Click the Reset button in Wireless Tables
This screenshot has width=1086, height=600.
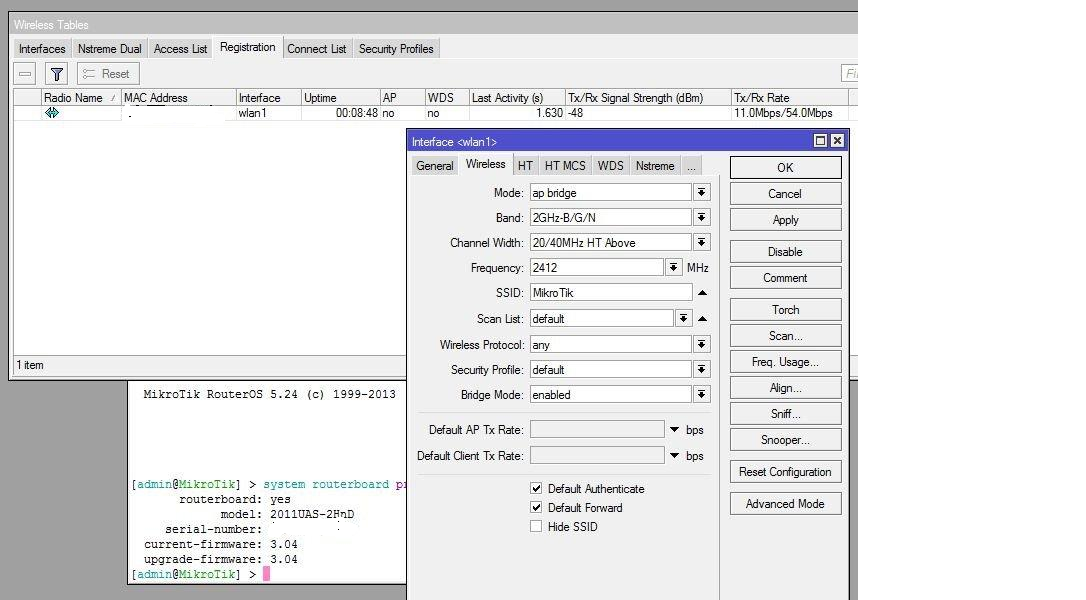point(108,73)
